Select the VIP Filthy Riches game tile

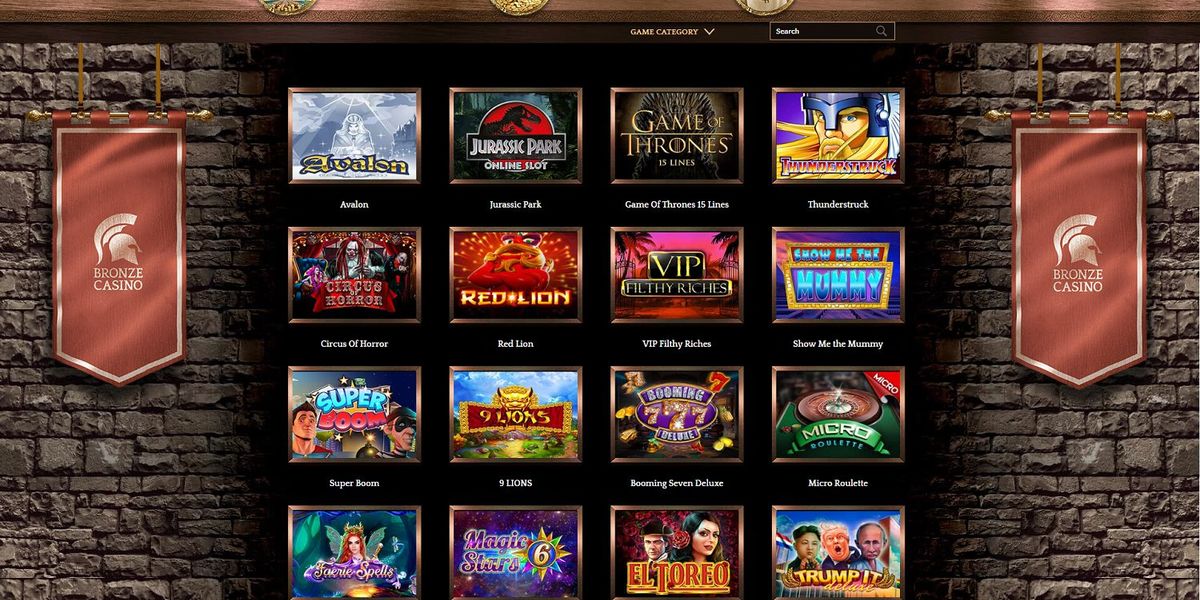pos(677,275)
